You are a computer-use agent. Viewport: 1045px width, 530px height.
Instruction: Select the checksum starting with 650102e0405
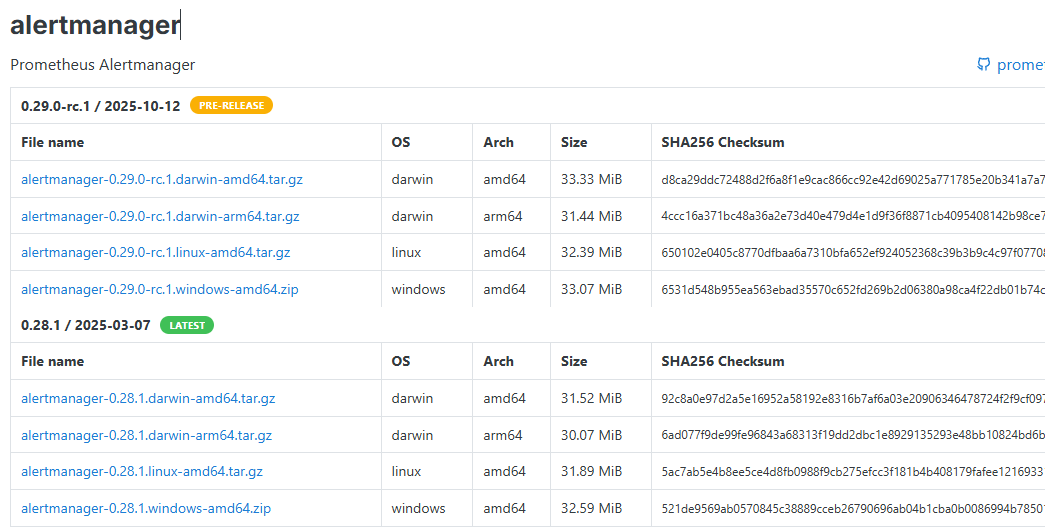point(853,253)
